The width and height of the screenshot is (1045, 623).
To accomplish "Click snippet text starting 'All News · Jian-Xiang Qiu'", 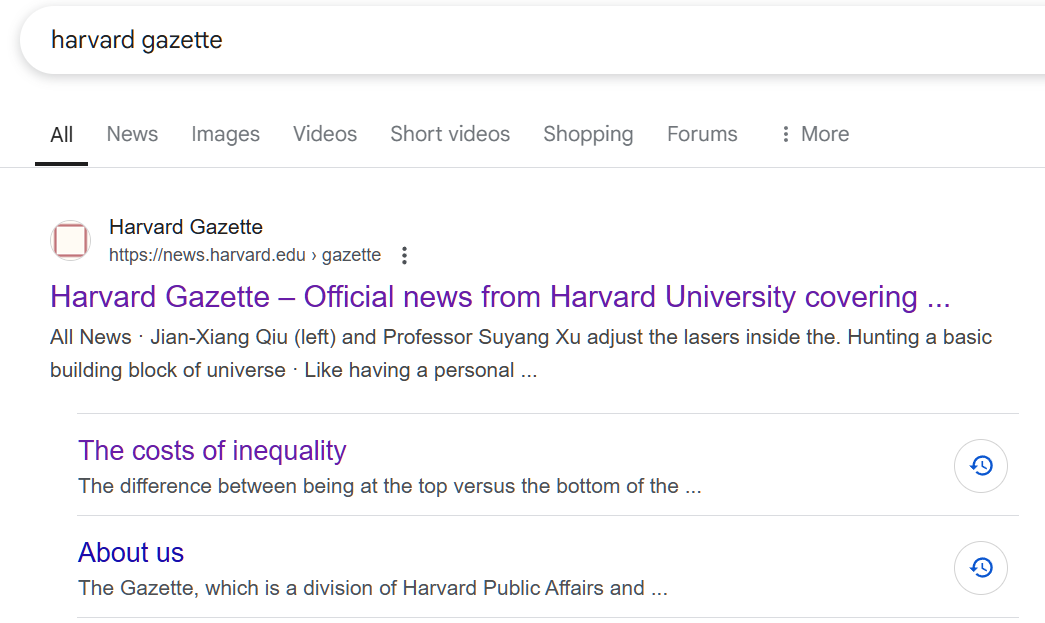I will (521, 354).
